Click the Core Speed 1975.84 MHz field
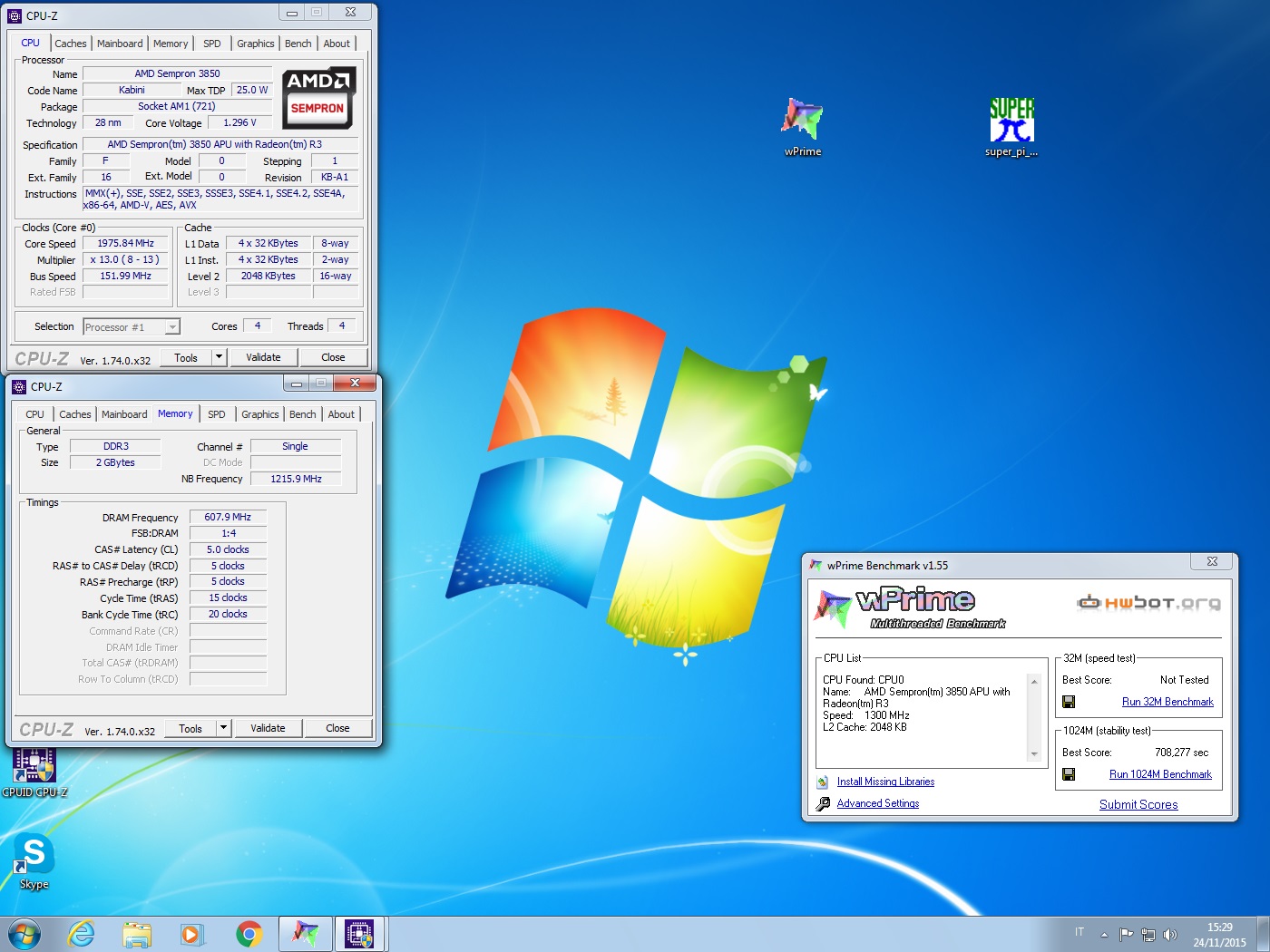Image resolution: width=1270 pixels, height=952 pixels. [126, 243]
